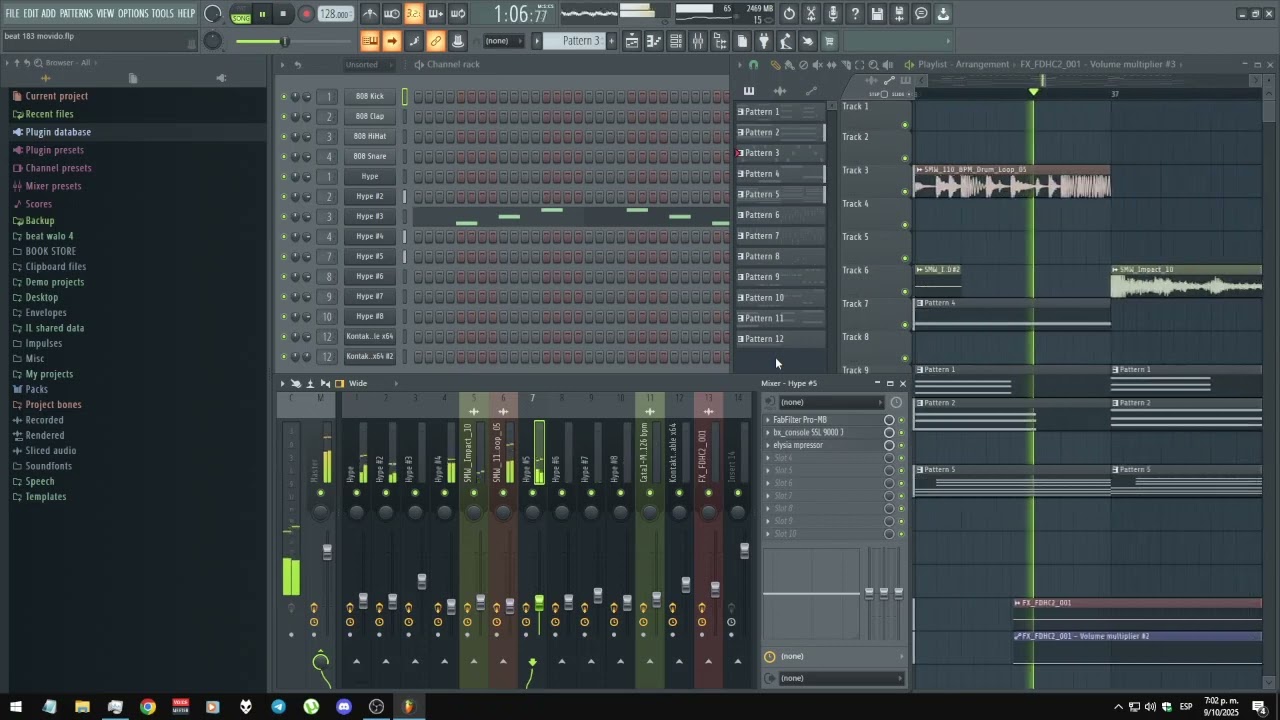Open elysia mpressor slot options arrow
1280x720 pixels.
pos(768,445)
